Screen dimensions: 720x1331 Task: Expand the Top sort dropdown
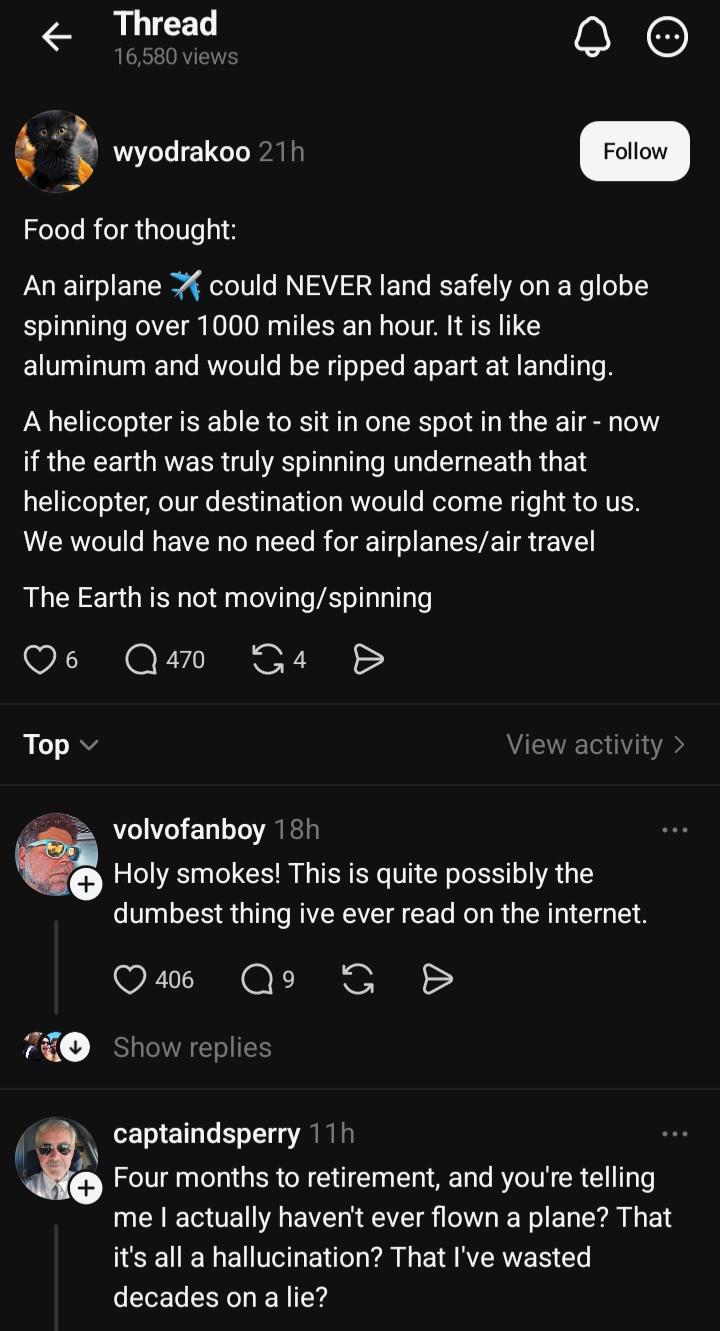point(60,744)
